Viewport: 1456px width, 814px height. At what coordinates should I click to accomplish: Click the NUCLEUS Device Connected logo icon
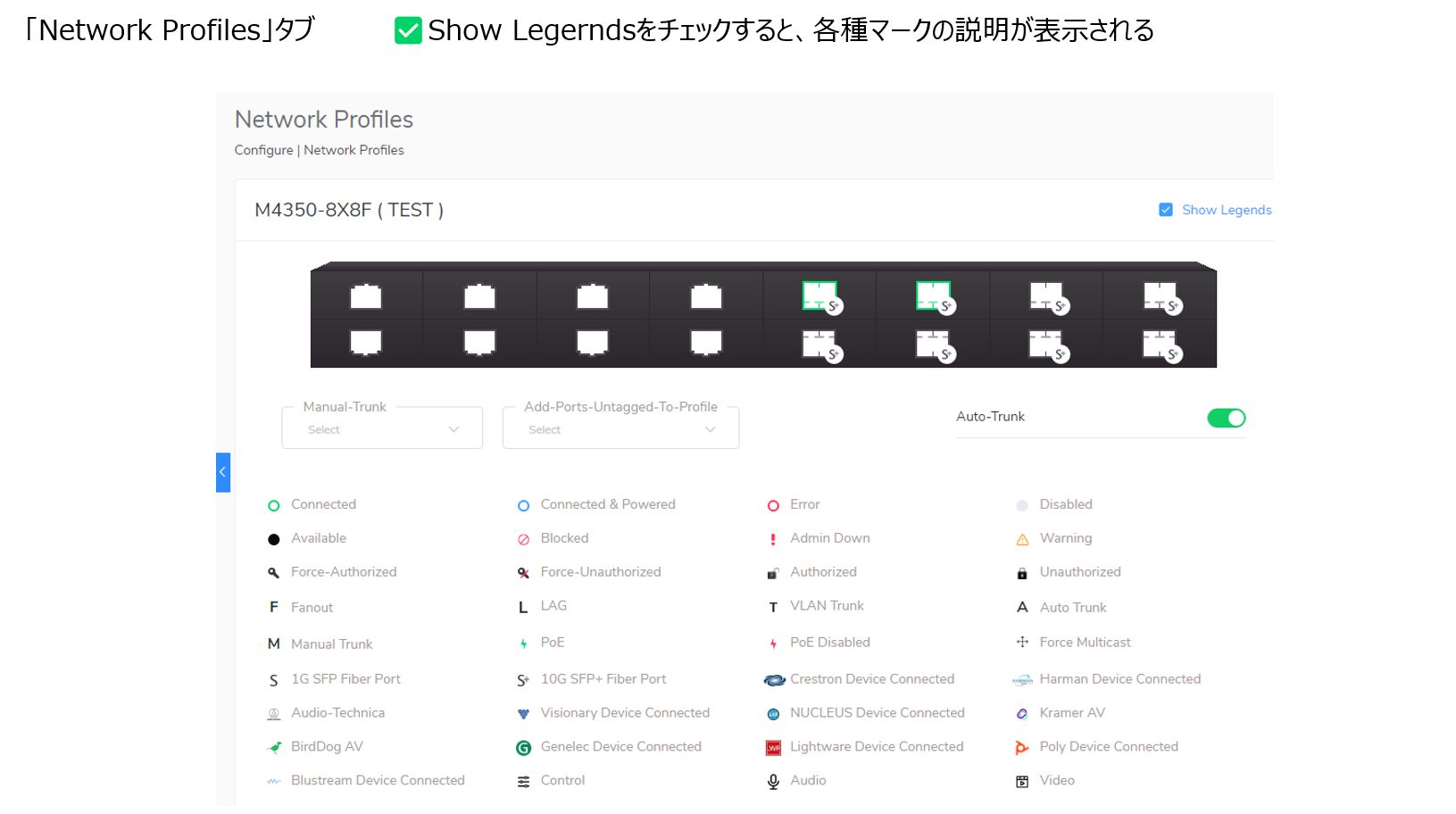coord(773,714)
